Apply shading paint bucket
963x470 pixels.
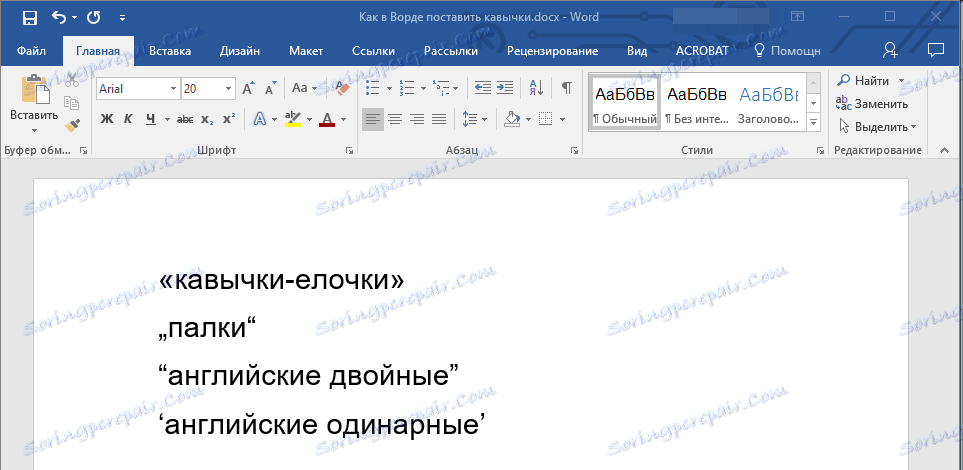512,119
